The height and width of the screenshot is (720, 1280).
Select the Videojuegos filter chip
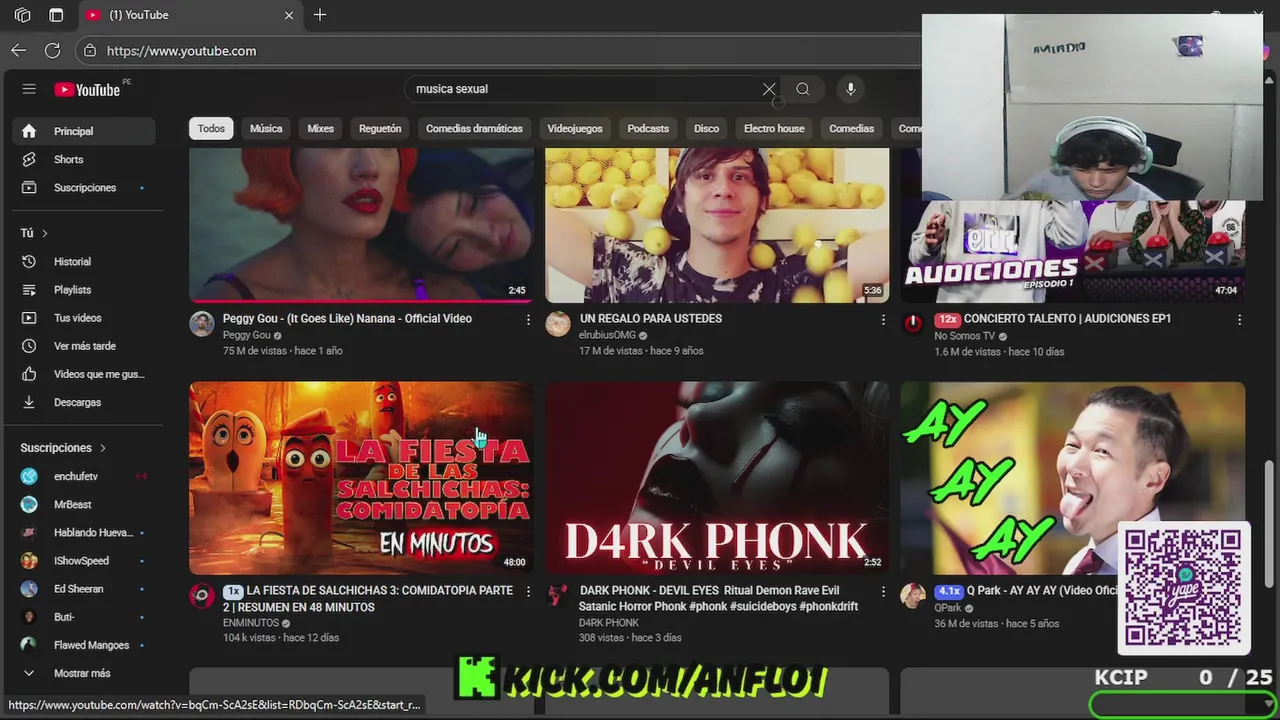pos(575,128)
